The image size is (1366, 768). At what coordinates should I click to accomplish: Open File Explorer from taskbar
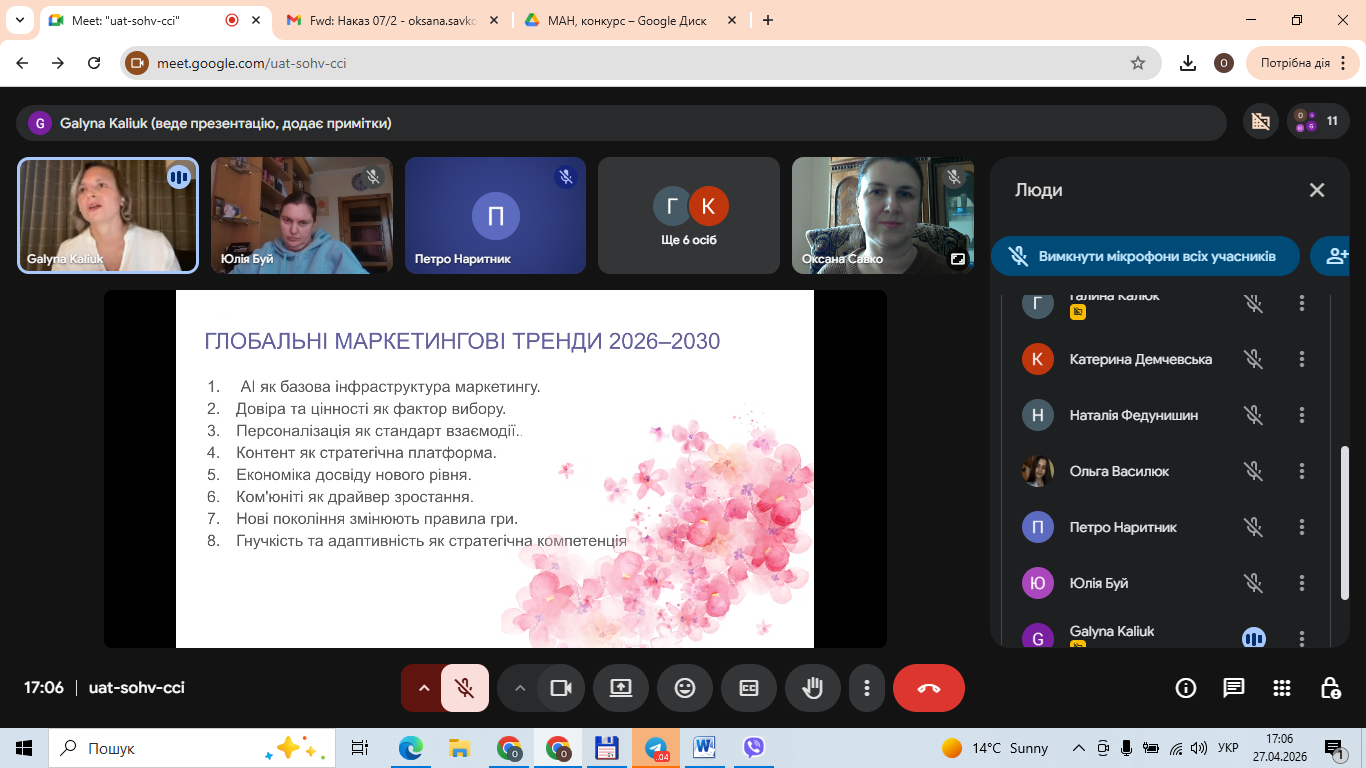click(460, 748)
